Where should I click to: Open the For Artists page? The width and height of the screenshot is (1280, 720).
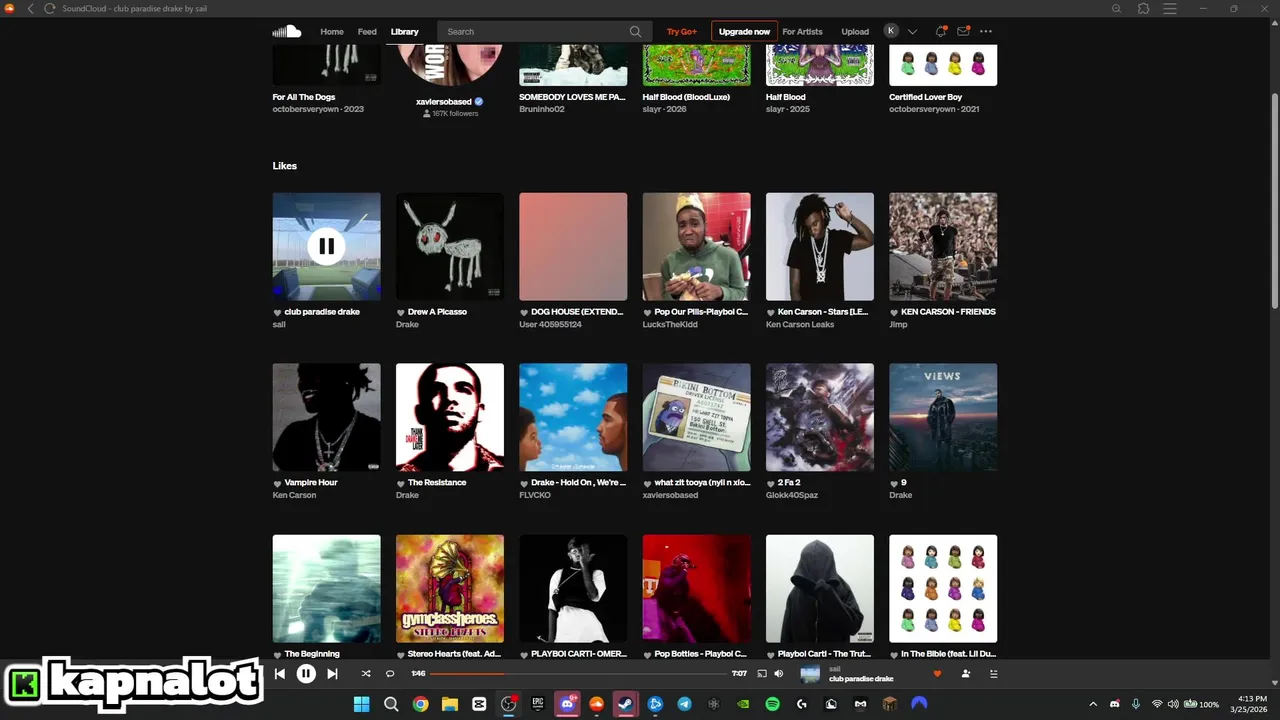point(802,31)
